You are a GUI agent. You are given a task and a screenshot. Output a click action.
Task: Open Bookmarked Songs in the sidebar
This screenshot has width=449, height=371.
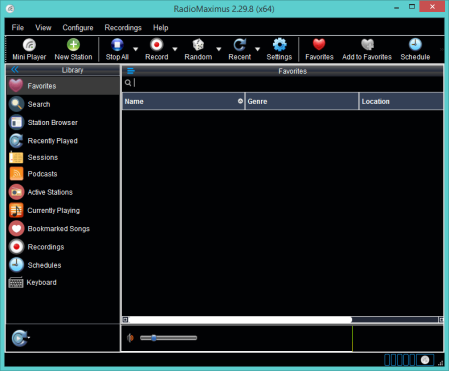pyautogui.click(x=63, y=229)
